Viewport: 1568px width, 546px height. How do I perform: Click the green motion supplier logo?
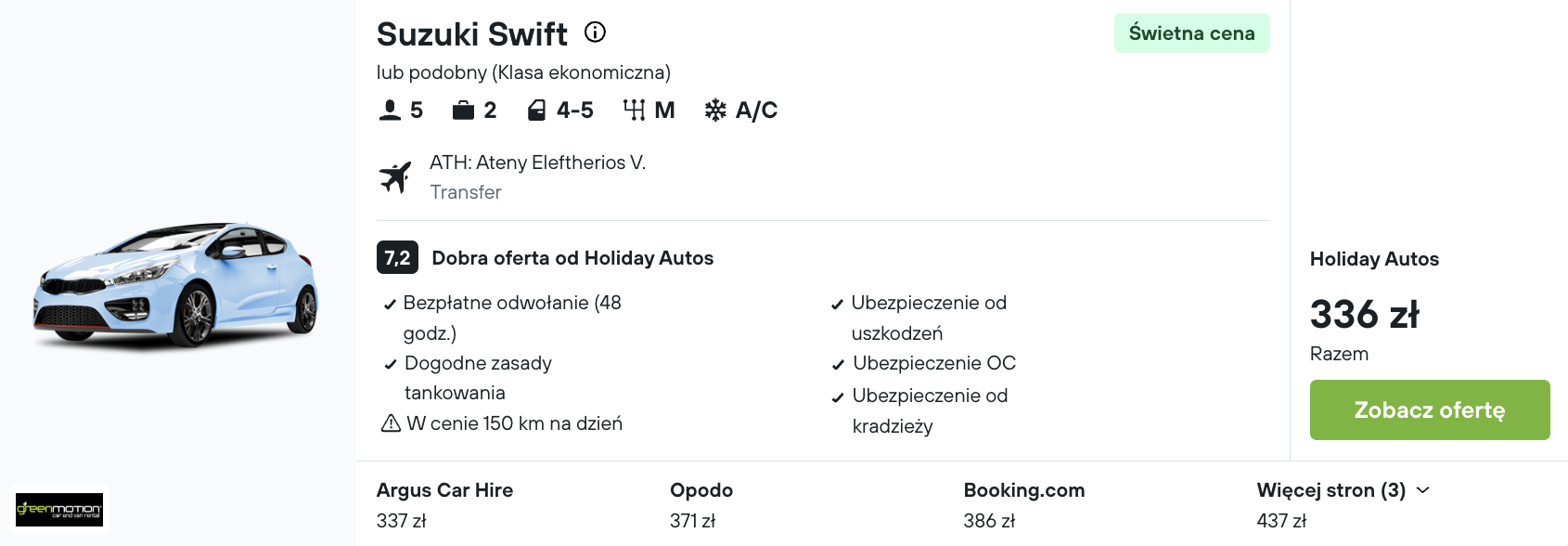click(59, 510)
